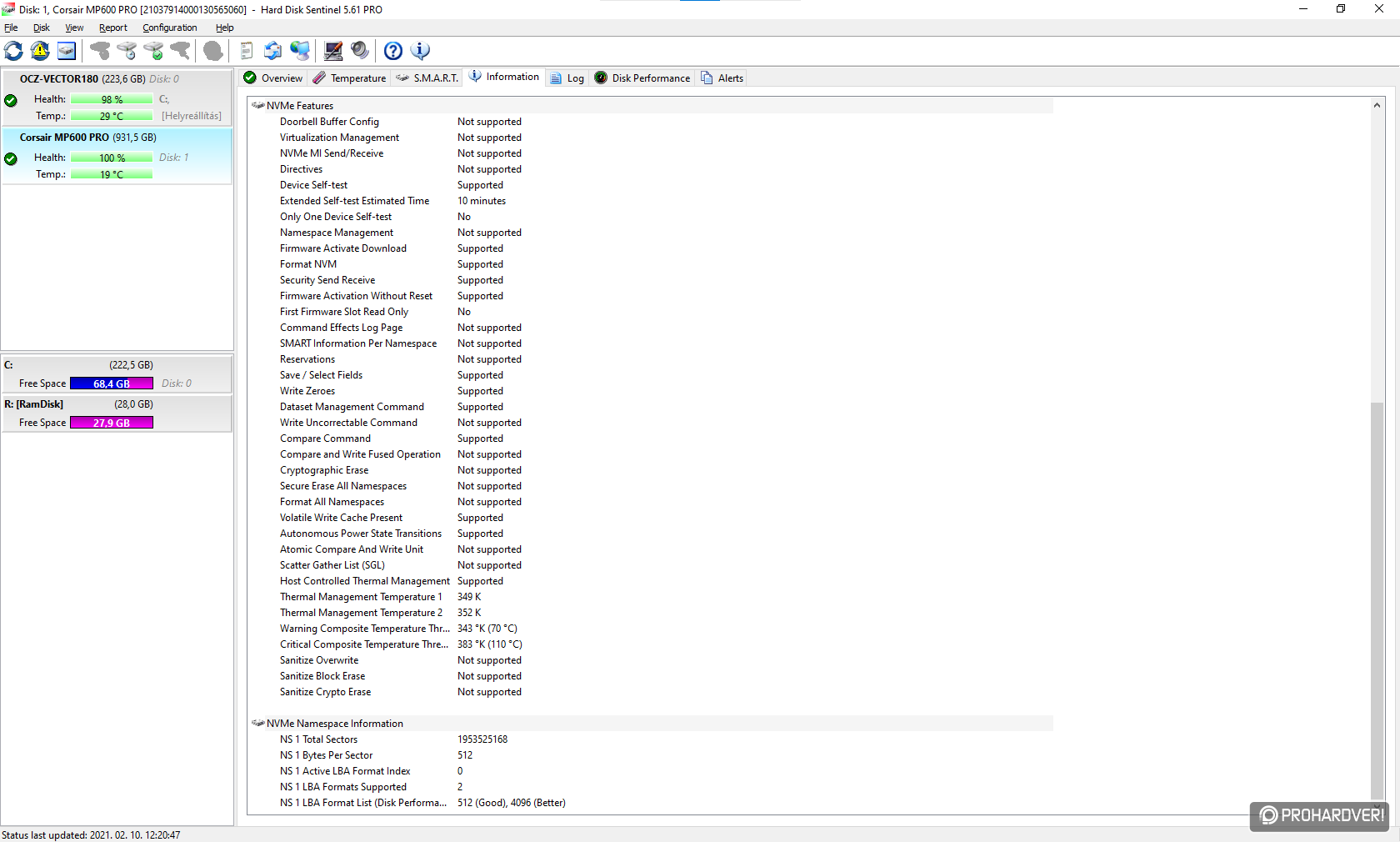Screen dimensions: 1400x842
Task: Click the Refresh disk status toolbar icon
Action: (x=13, y=51)
